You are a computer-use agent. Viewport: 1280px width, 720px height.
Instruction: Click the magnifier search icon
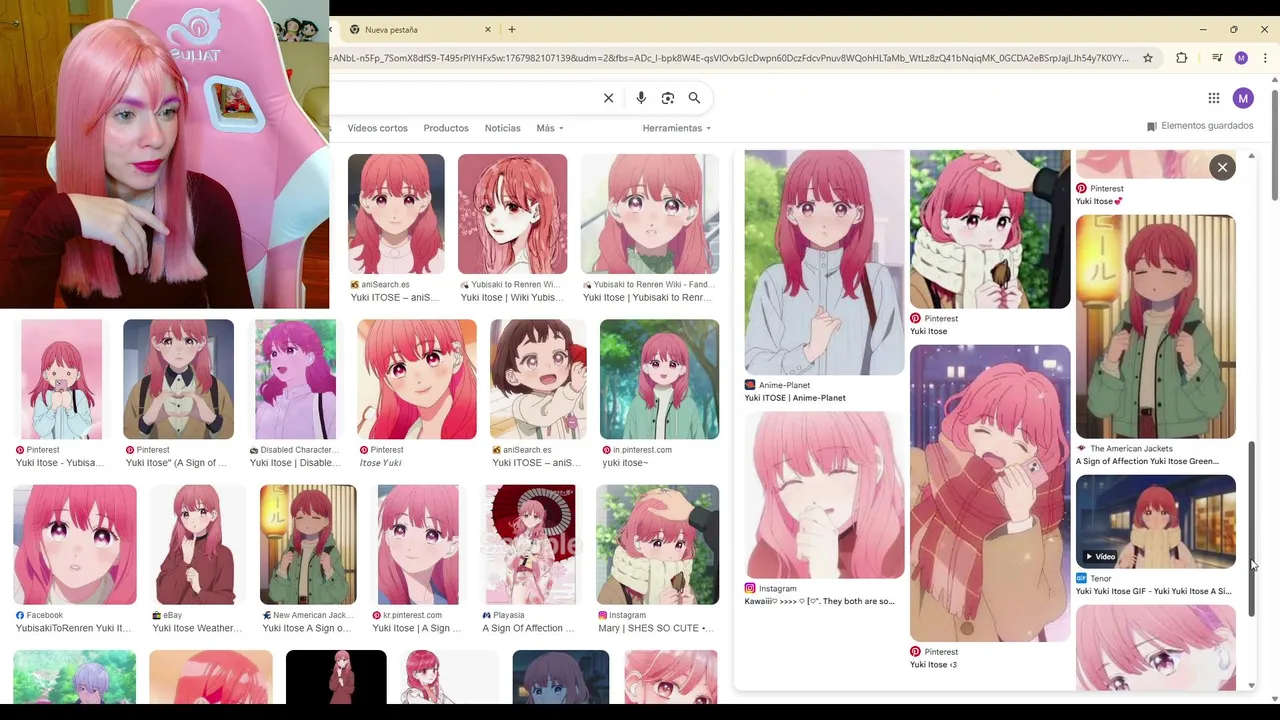(694, 98)
